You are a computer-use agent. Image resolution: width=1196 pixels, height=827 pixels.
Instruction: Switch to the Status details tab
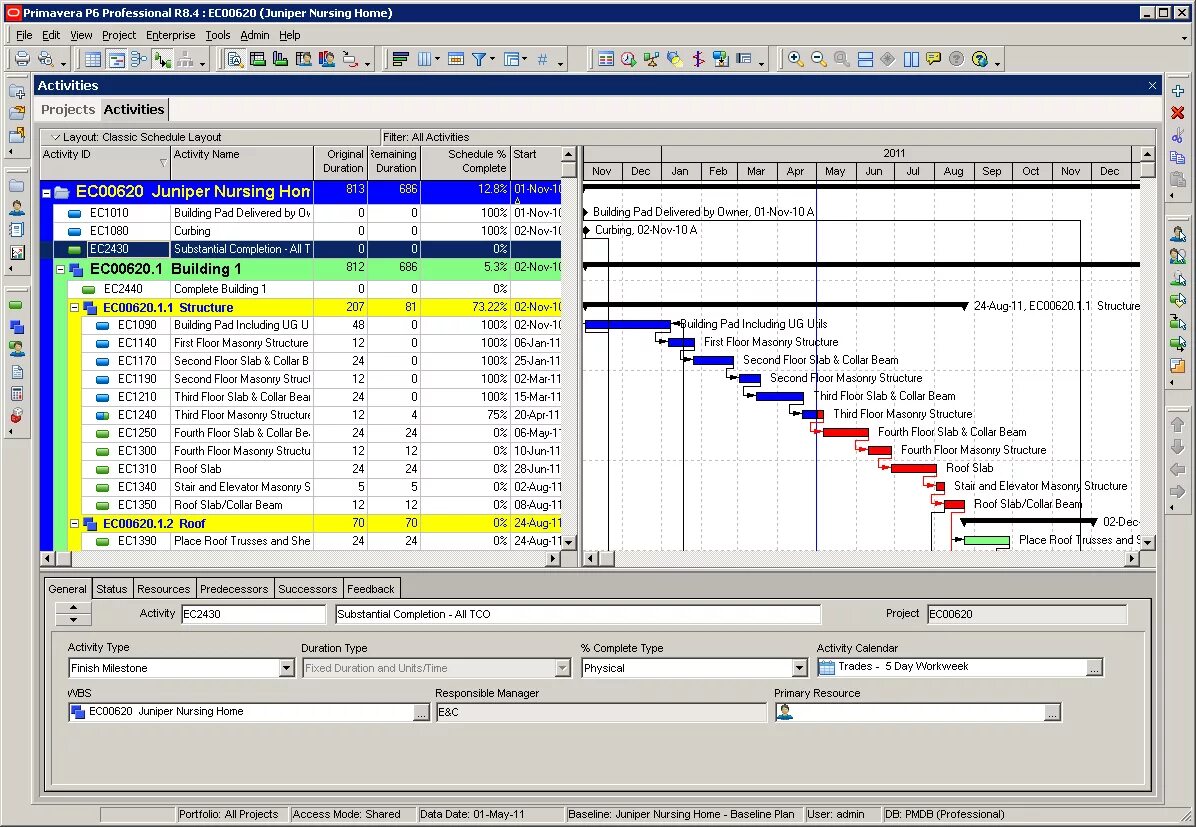click(111, 589)
